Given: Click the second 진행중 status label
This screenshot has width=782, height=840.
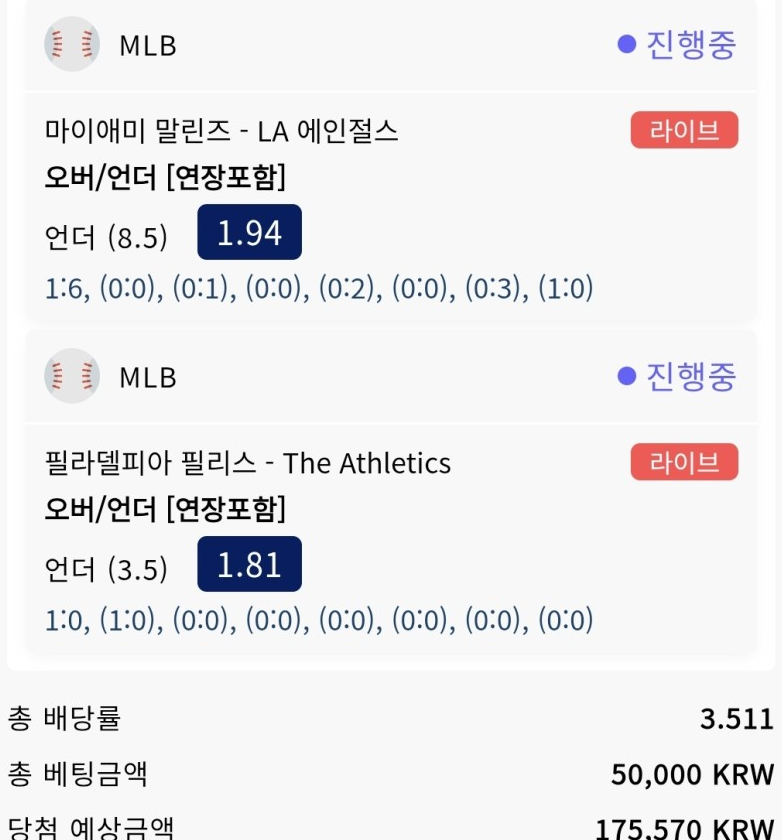Looking at the screenshot, I should point(691,377).
